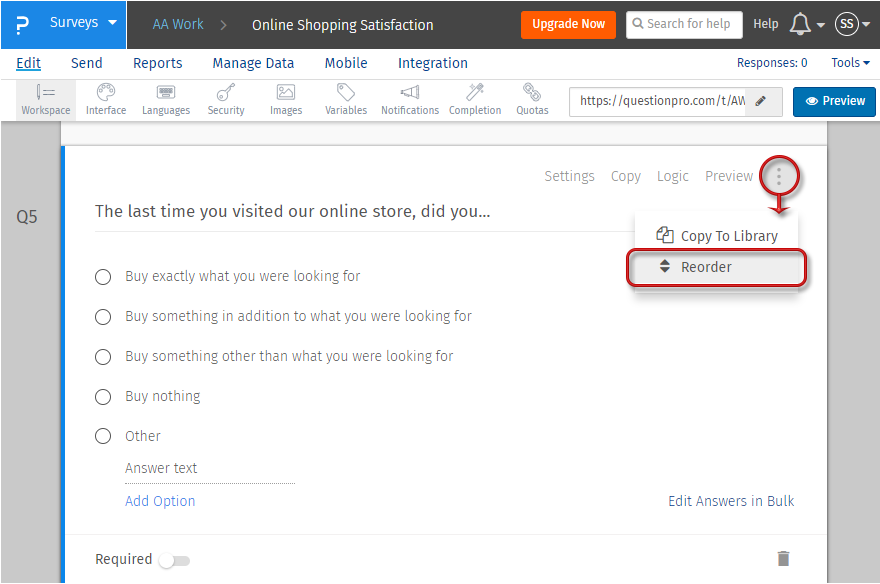Viewport: 880px width, 584px height.
Task: Select "Buy exactly what you were looking for"
Action: [103, 277]
